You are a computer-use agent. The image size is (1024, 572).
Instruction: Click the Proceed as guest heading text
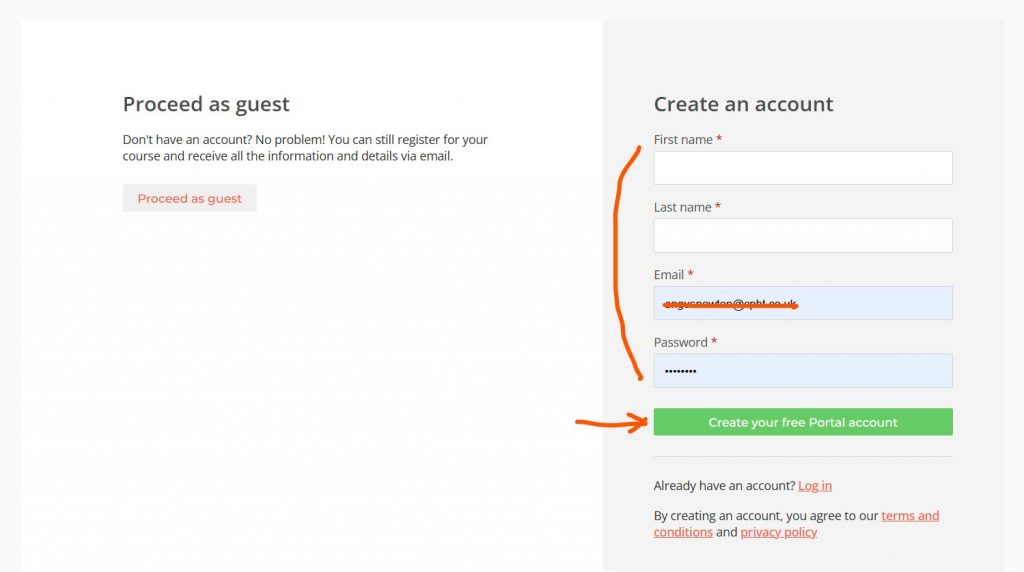point(206,104)
